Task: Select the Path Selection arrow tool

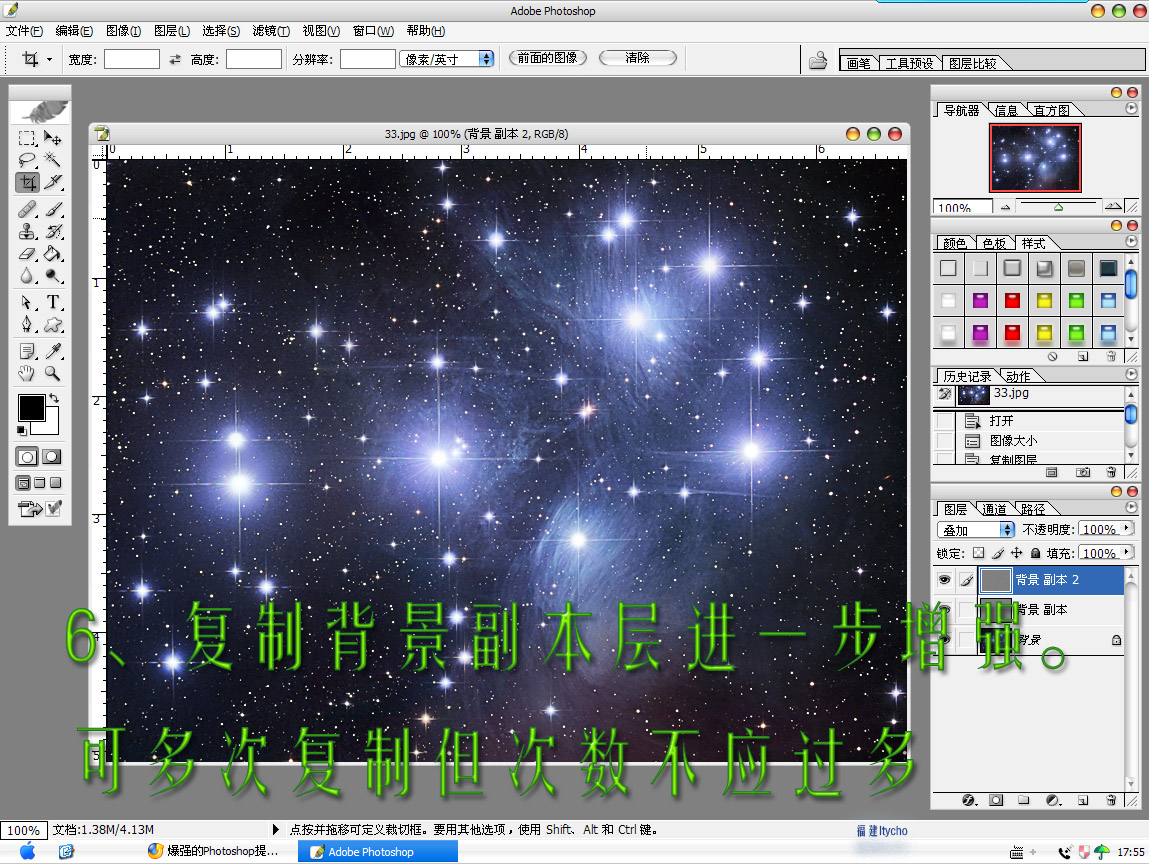Action: tap(27, 302)
